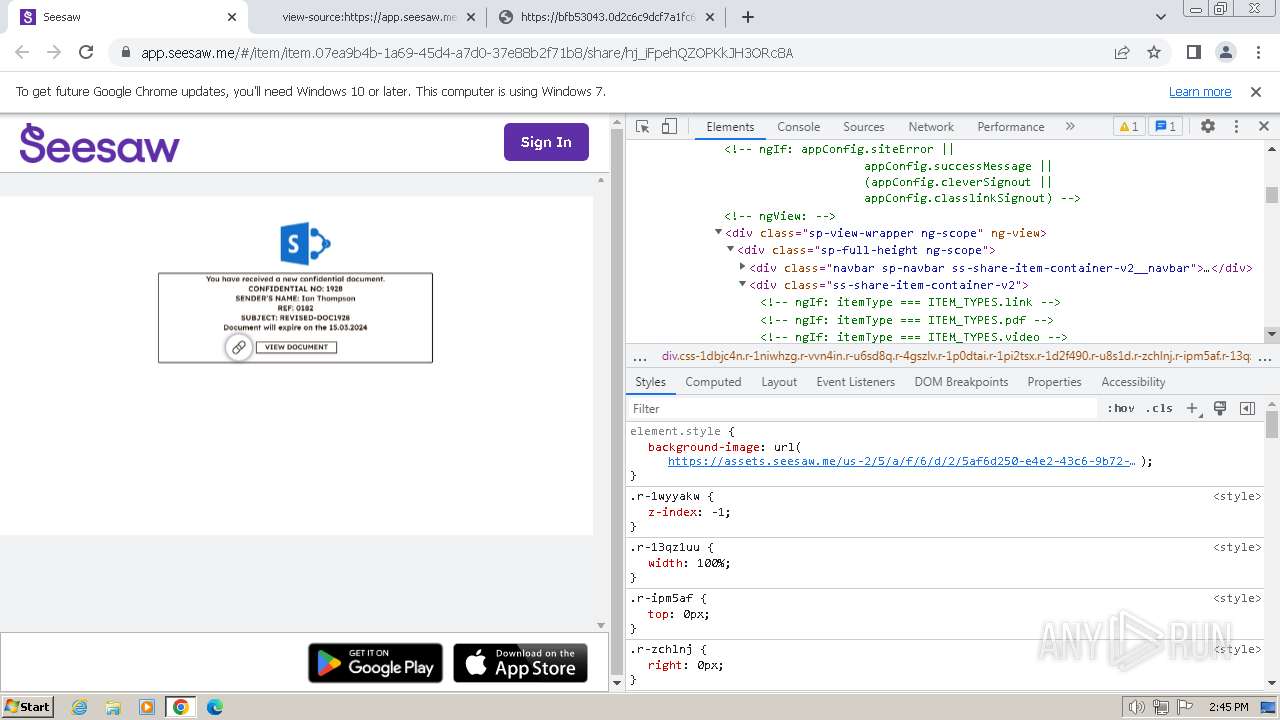This screenshot has height=720, width=1280.
Task: Switch to the Console tab
Action: coord(798,127)
